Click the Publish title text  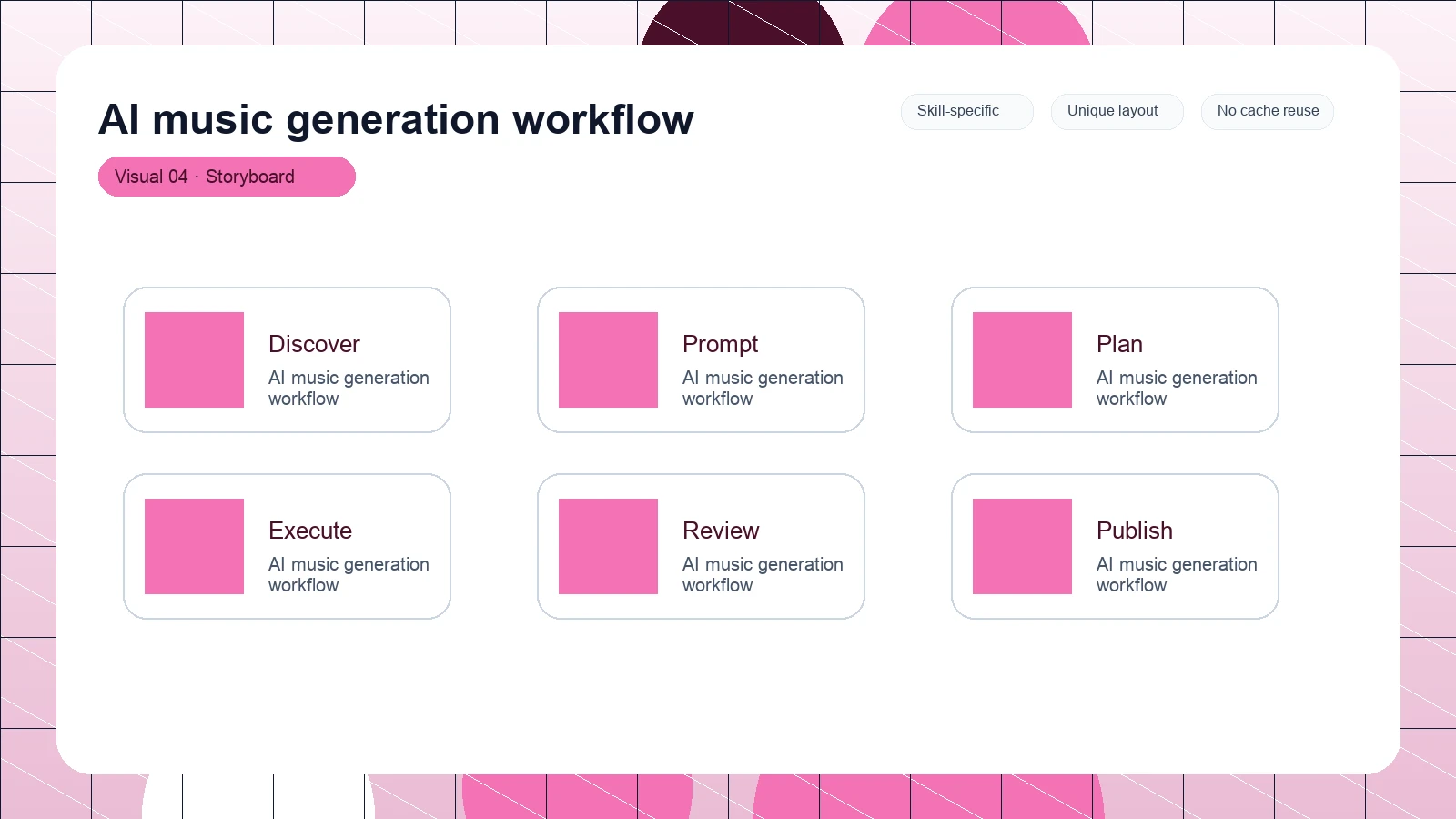click(x=1134, y=531)
